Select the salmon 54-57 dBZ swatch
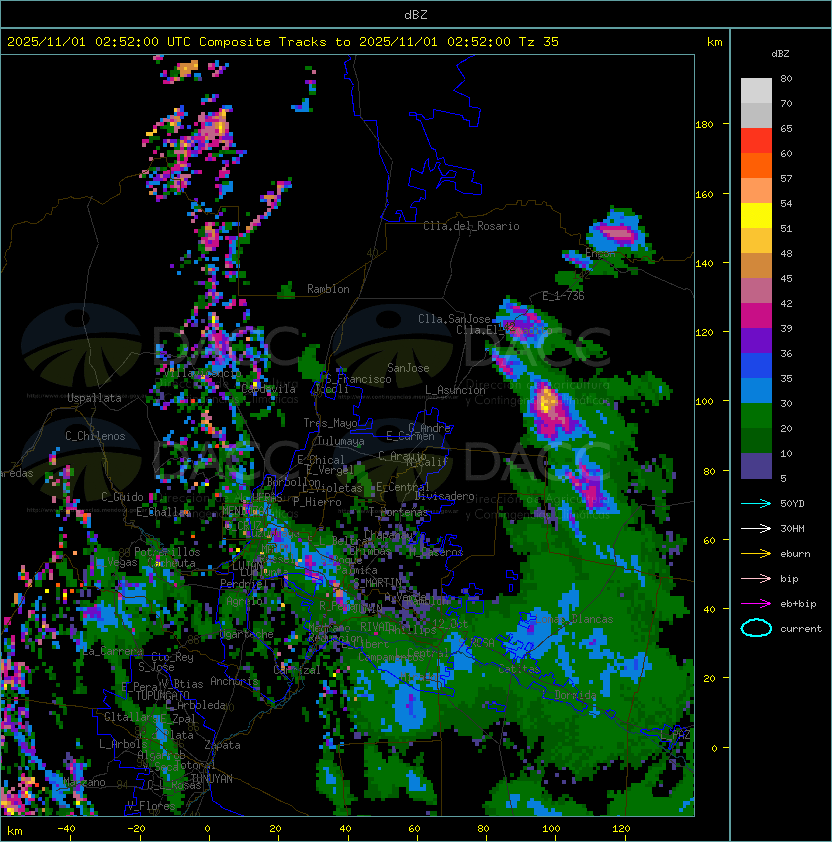 pos(756,190)
